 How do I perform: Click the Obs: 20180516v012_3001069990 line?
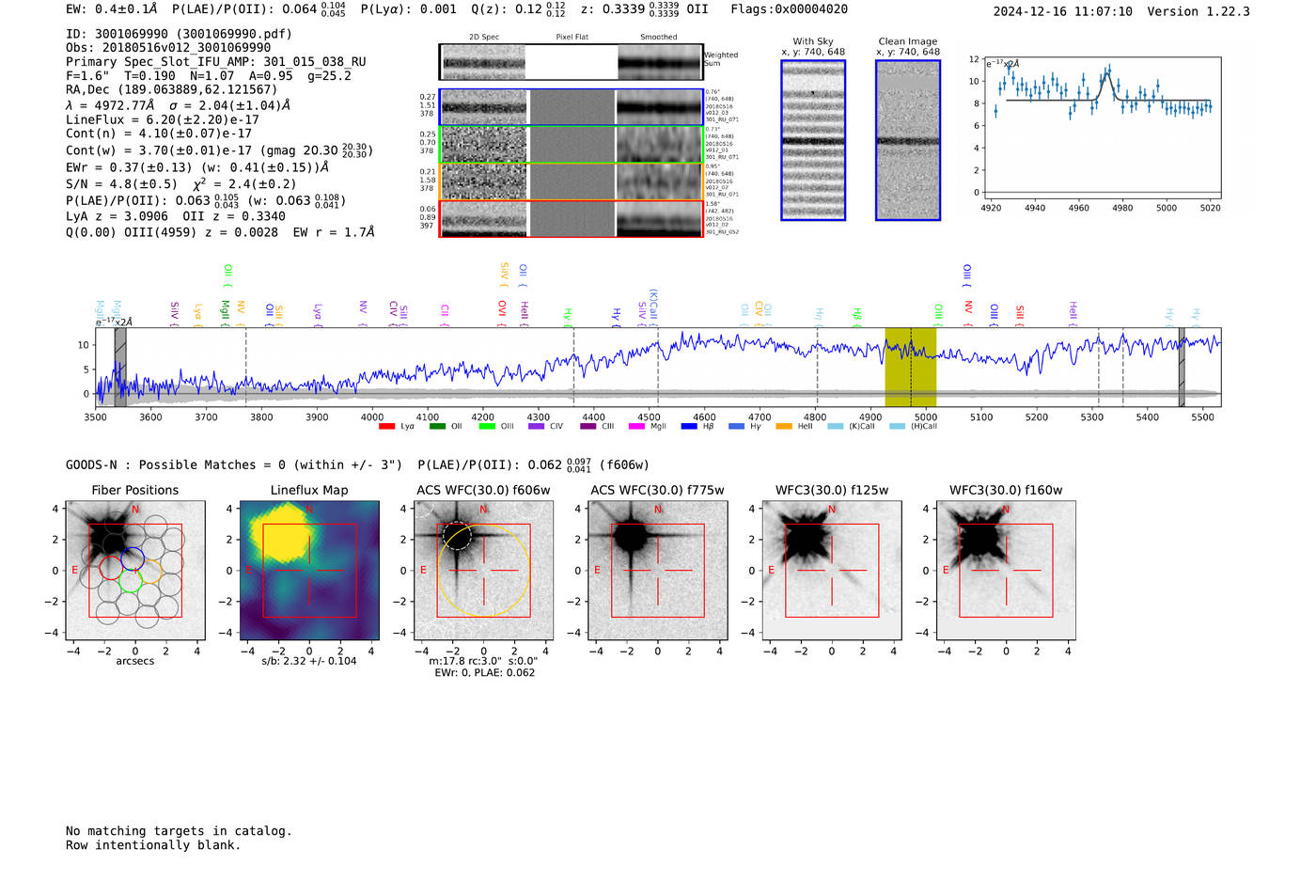(x=168, y=48)
